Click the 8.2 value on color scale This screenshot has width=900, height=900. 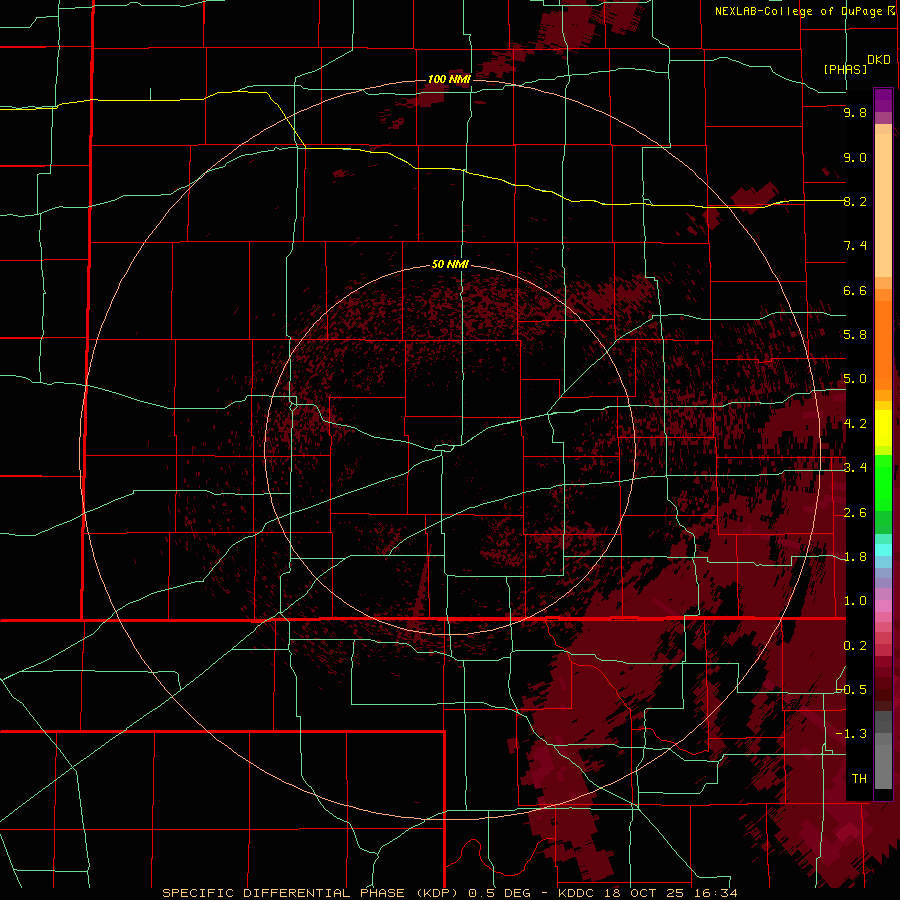[855, 201]
